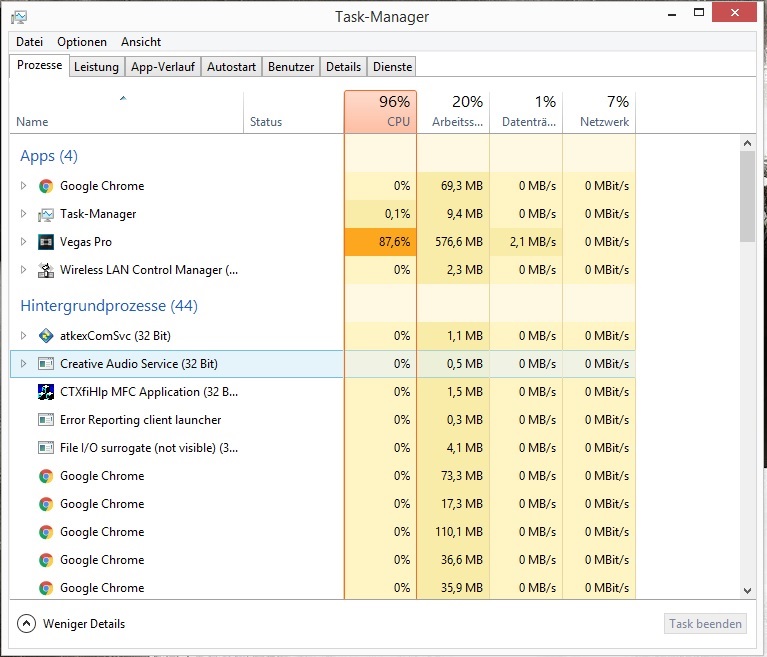Switch to the Benutzer tab

[x=291, y=67]
